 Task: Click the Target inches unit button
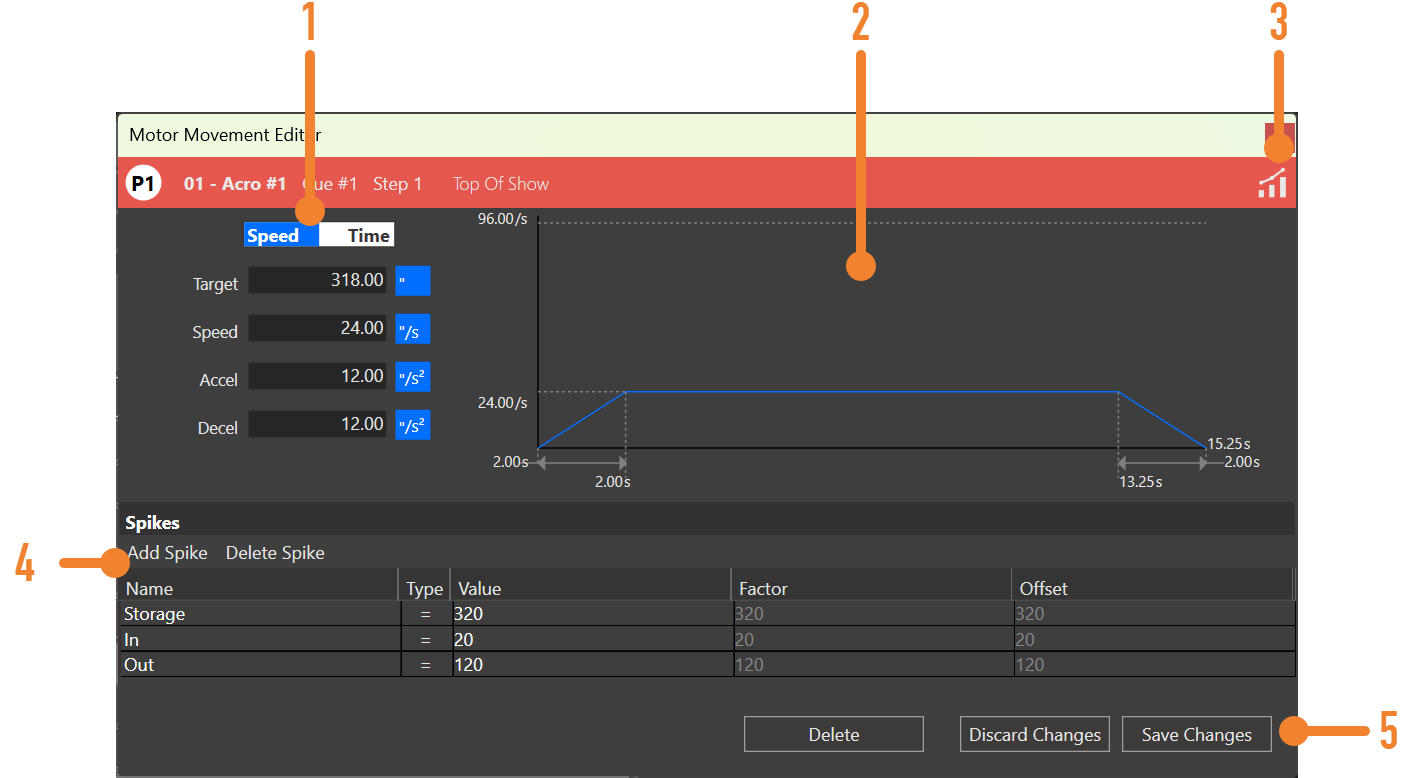click(412, 281)
